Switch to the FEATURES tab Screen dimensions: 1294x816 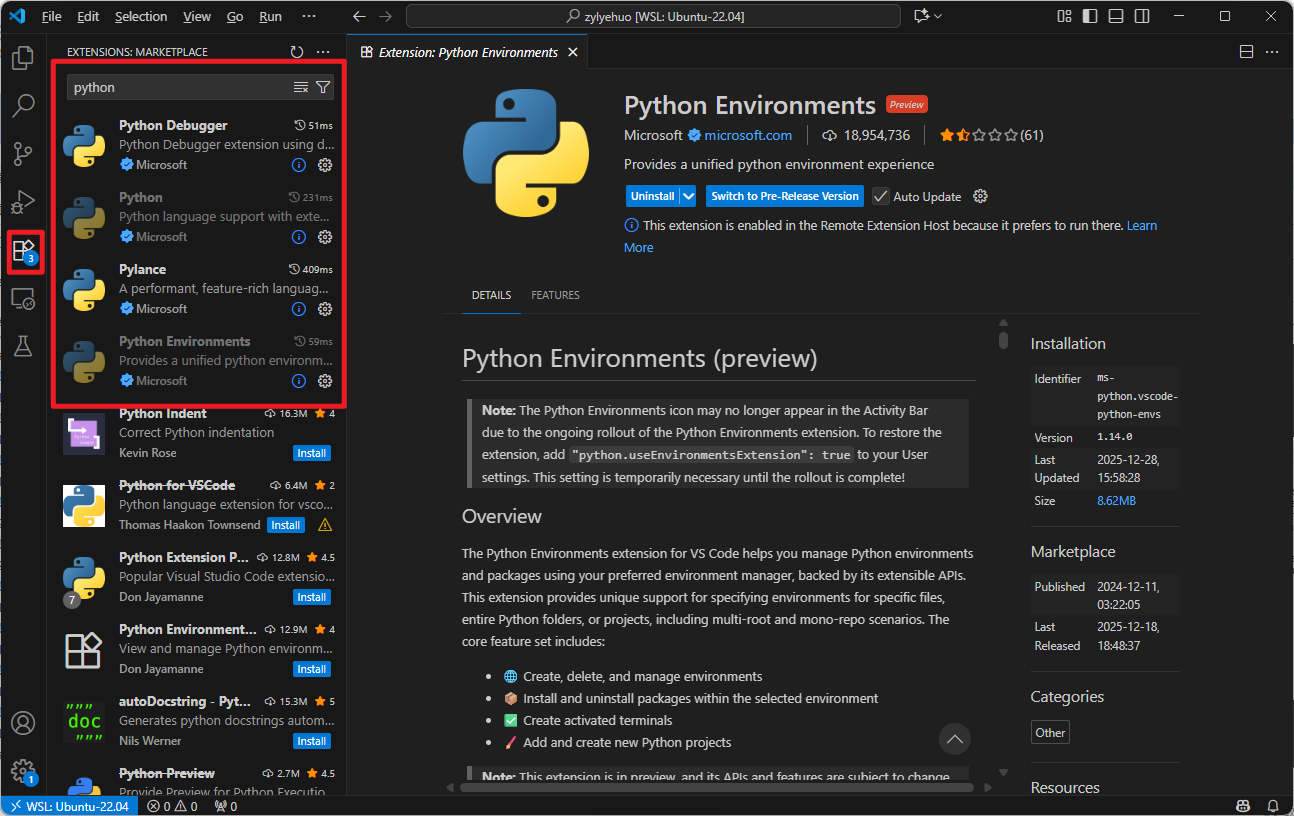pyautogui.click(x=555, y=295)
